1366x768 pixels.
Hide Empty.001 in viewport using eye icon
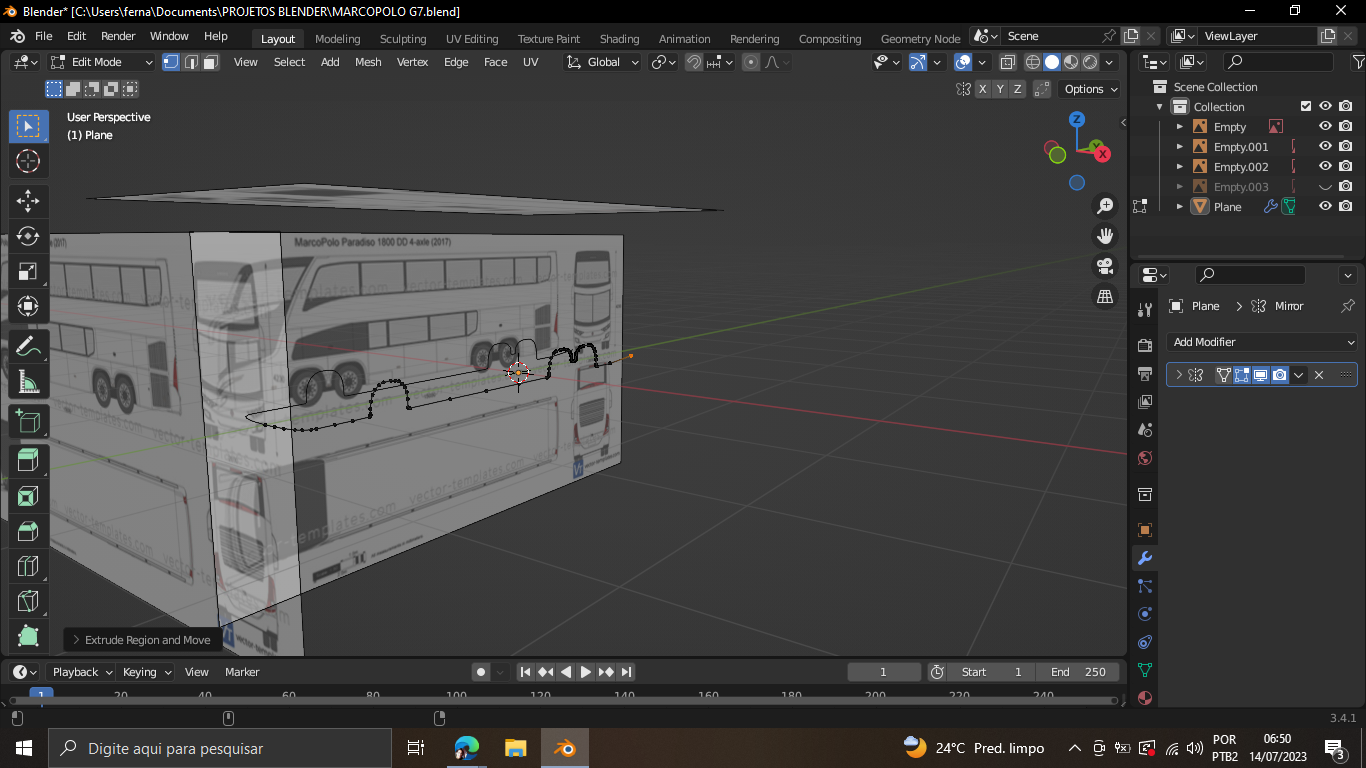(x=1325, y=147)
